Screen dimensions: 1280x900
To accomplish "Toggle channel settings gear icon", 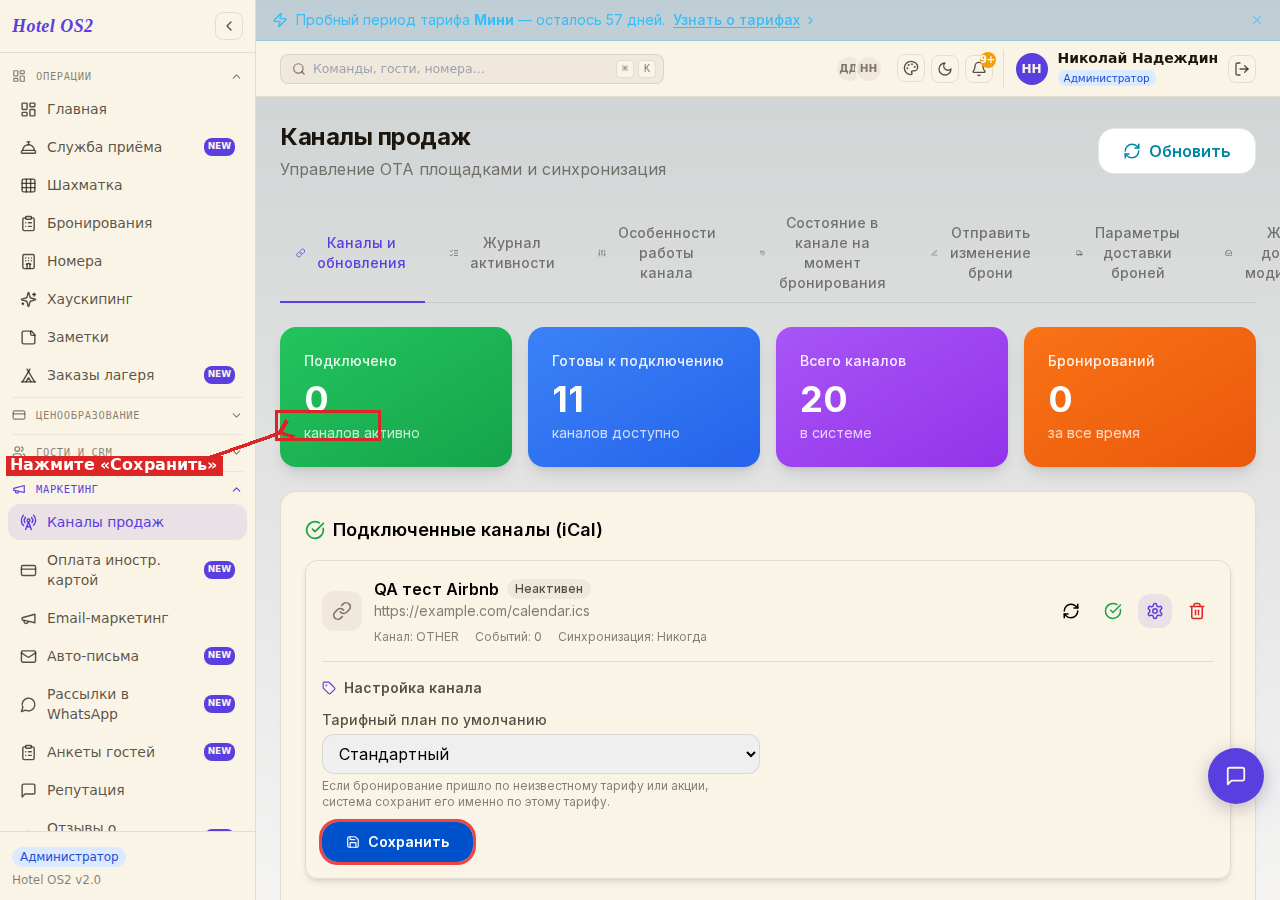I will click(x=1155, y=611).
